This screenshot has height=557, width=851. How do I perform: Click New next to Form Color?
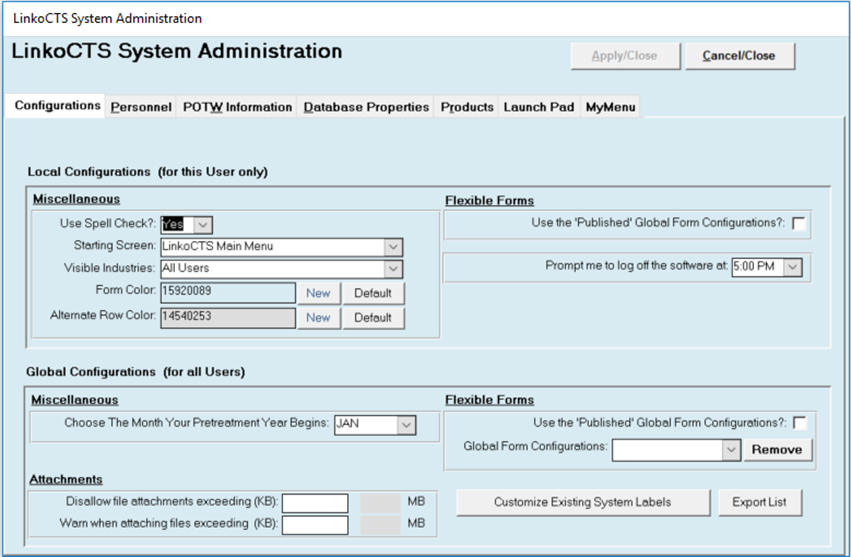coord(319,293)
